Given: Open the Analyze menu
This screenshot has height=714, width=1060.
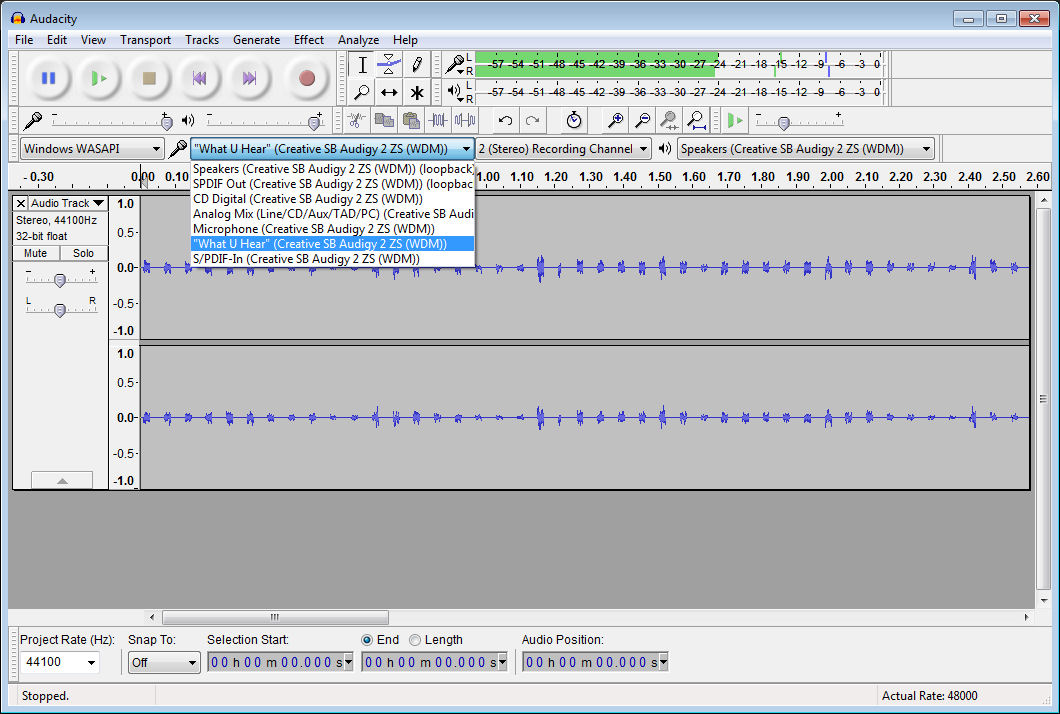Looking at the screenshot, I should tap(358, 40).
